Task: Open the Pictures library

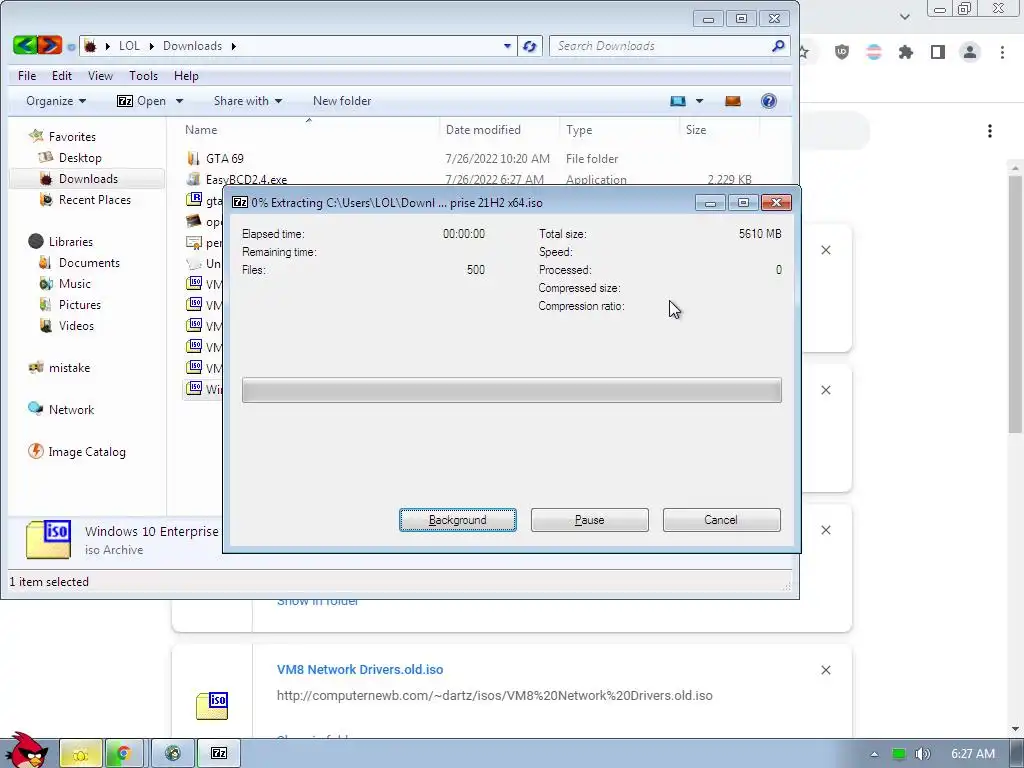Action: pyautogui.click(x=80, y=304)
